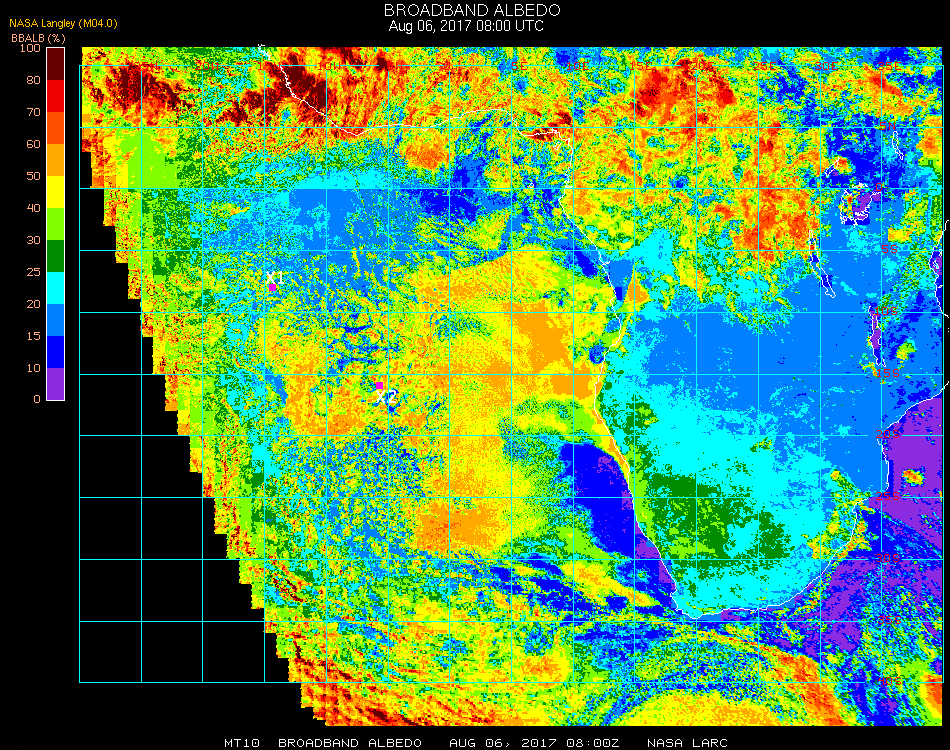
Task: Click the 40S latitude label
Action: [x=890, y=682]
